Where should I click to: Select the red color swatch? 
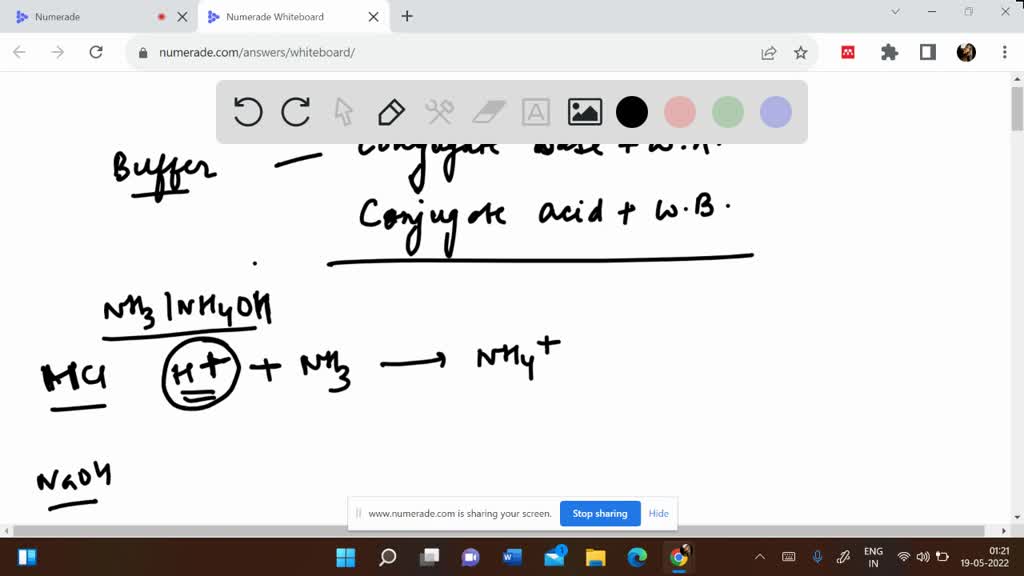point(680,112)
